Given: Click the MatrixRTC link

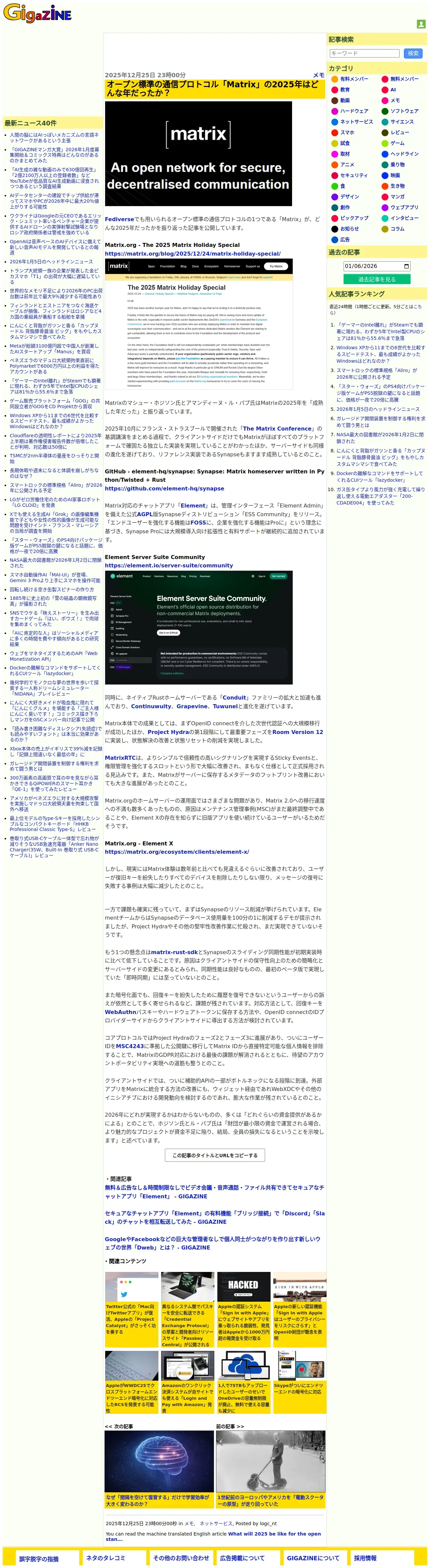Looking at the screenshot, I should 121,758.
